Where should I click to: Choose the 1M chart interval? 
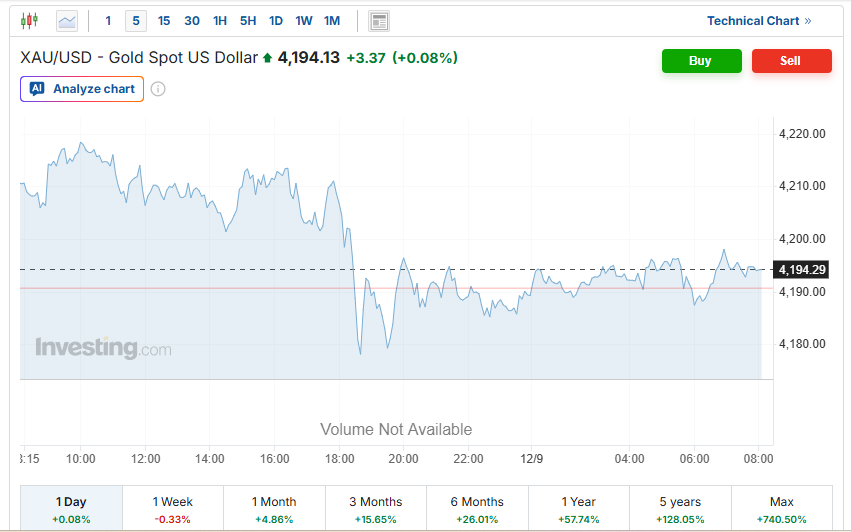[x=332, y=20]
